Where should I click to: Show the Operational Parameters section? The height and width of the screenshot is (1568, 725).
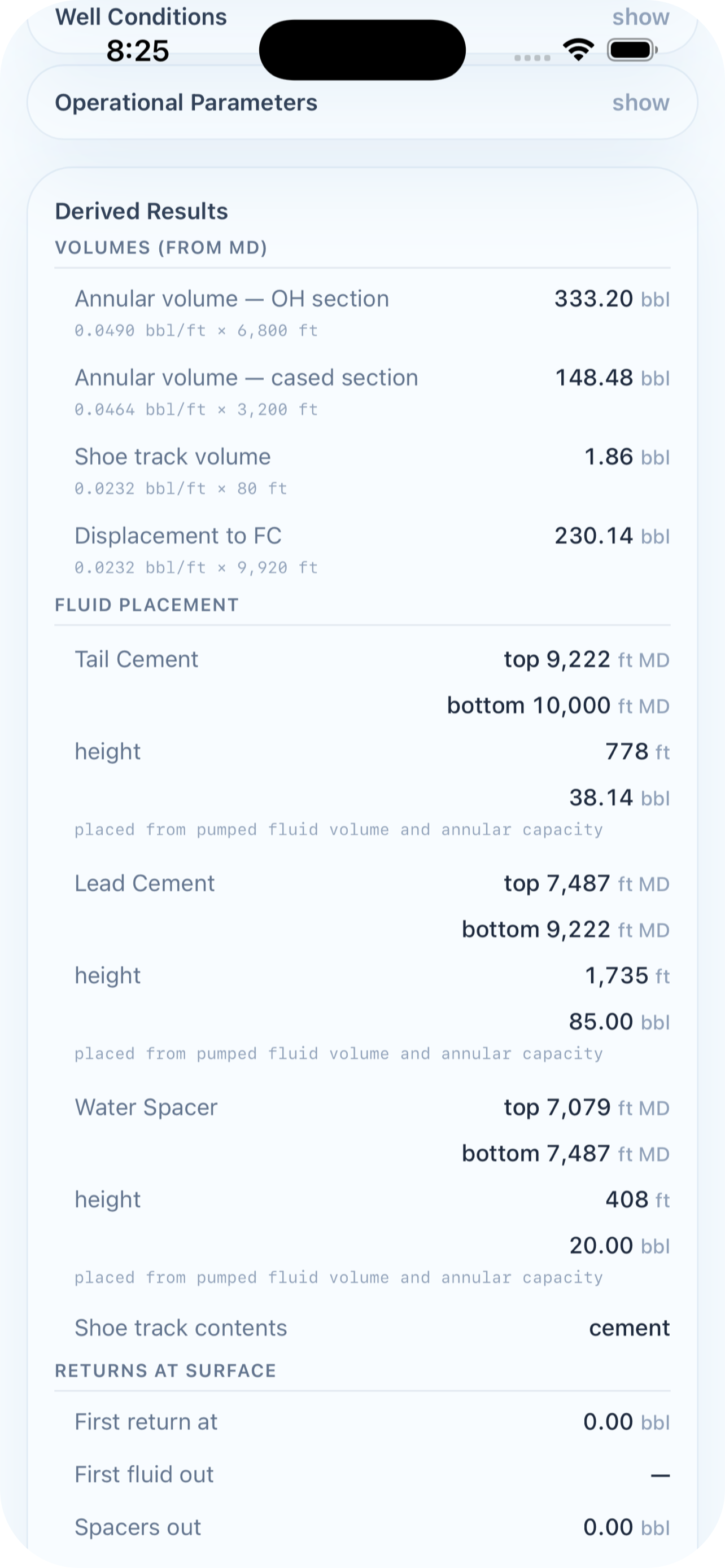click(x=640, y=102)
